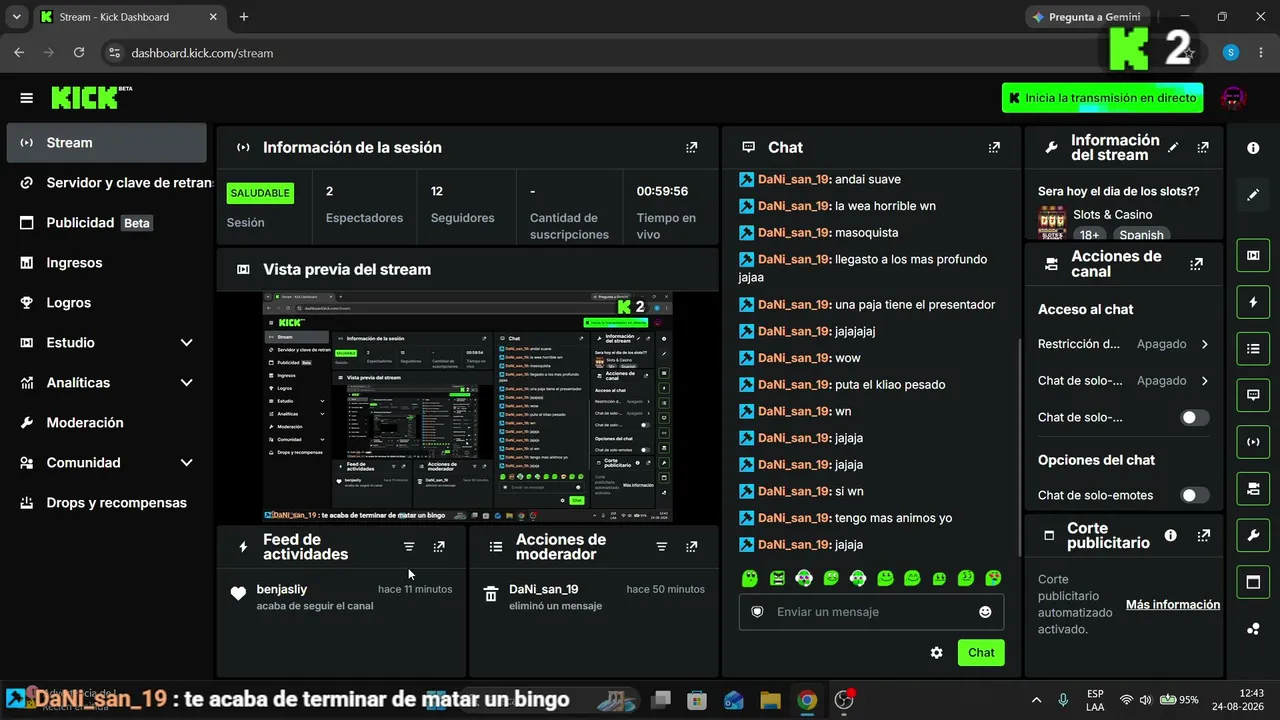
Task: Show hidden system tray icons
Action: [1036, 700]
